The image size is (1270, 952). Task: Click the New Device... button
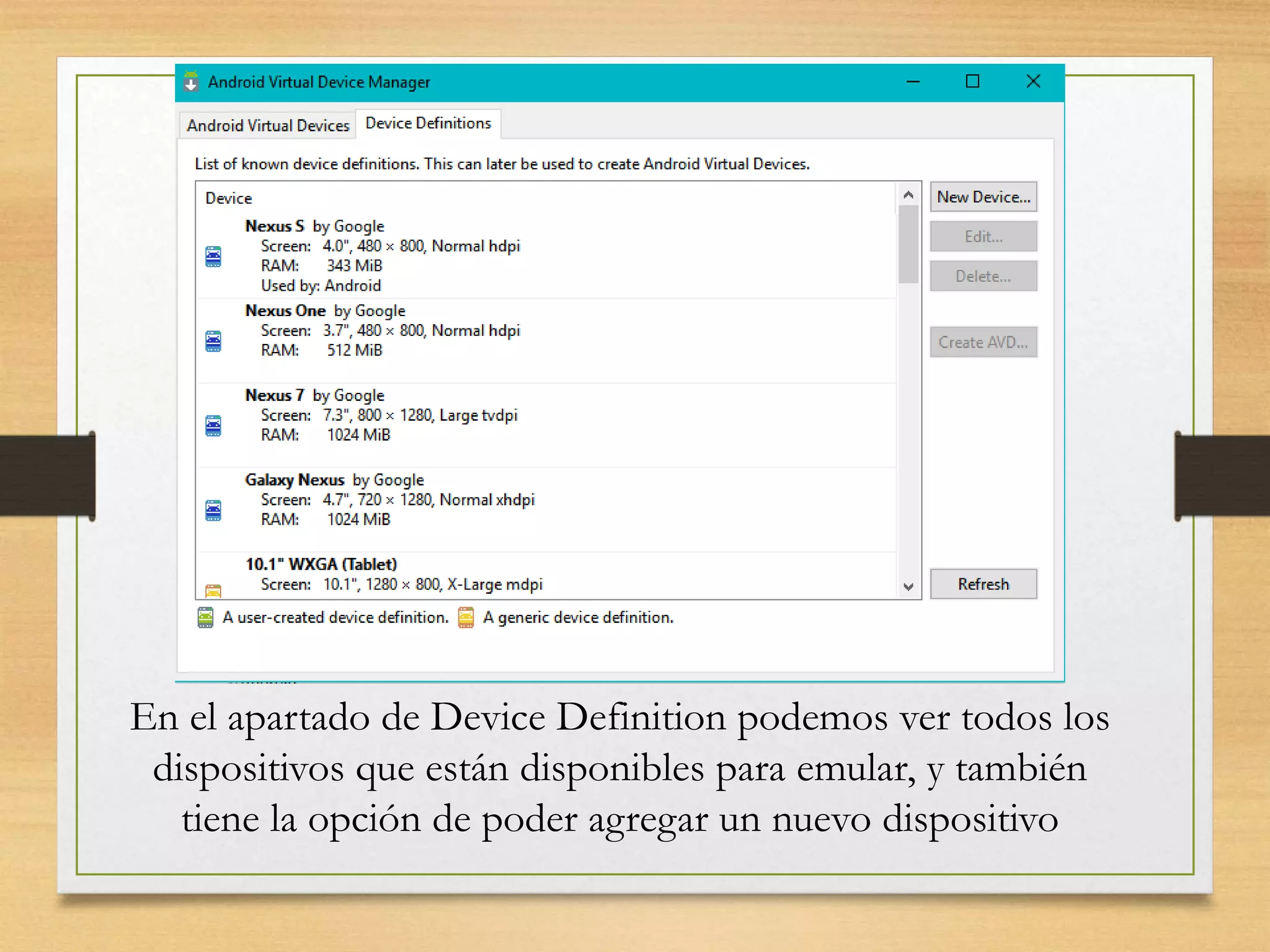984,197
